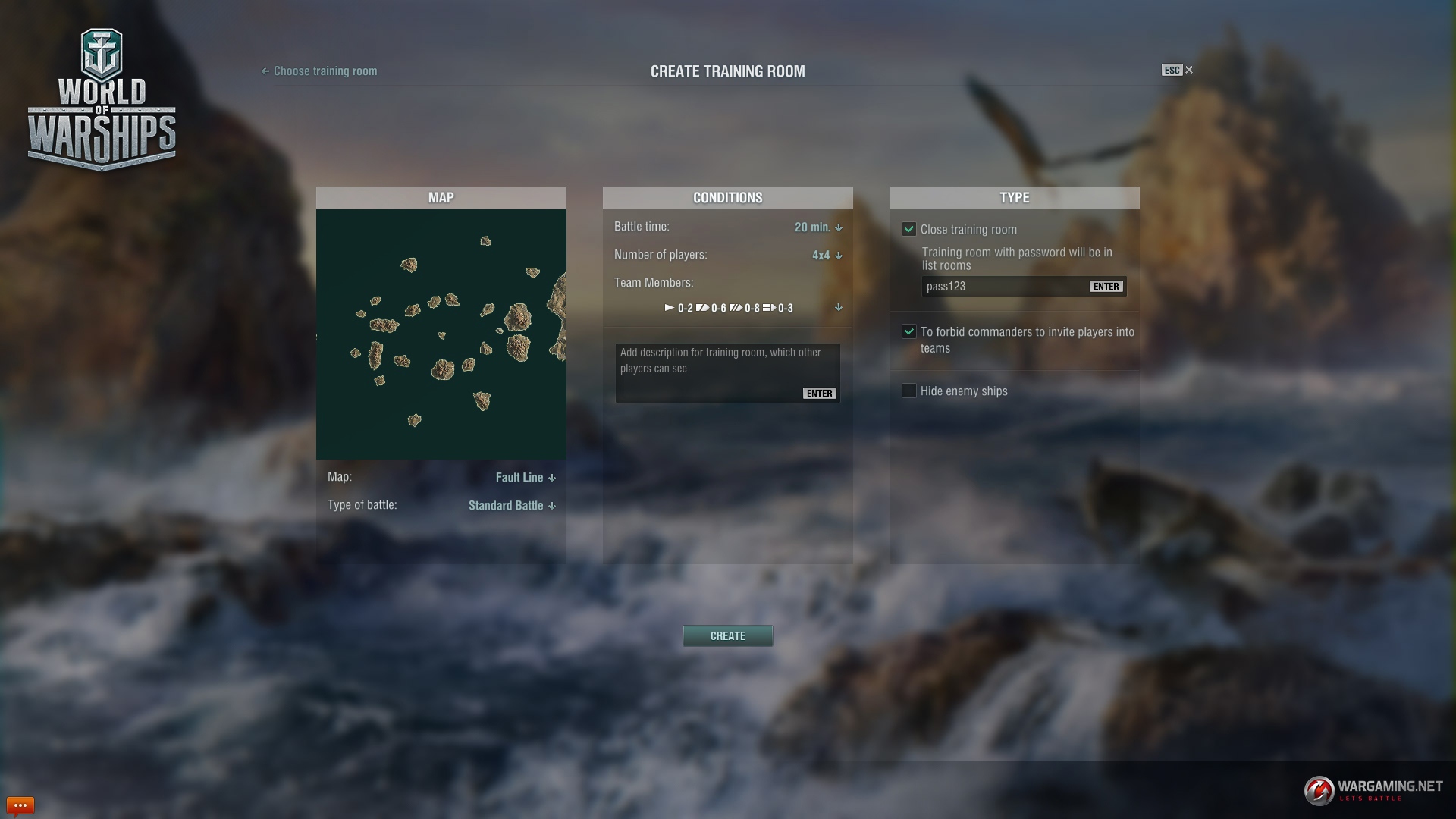Click the number of players dropdown arrow
The height and width of the screenshot is (819, 1456).
(x=839, y=255)
